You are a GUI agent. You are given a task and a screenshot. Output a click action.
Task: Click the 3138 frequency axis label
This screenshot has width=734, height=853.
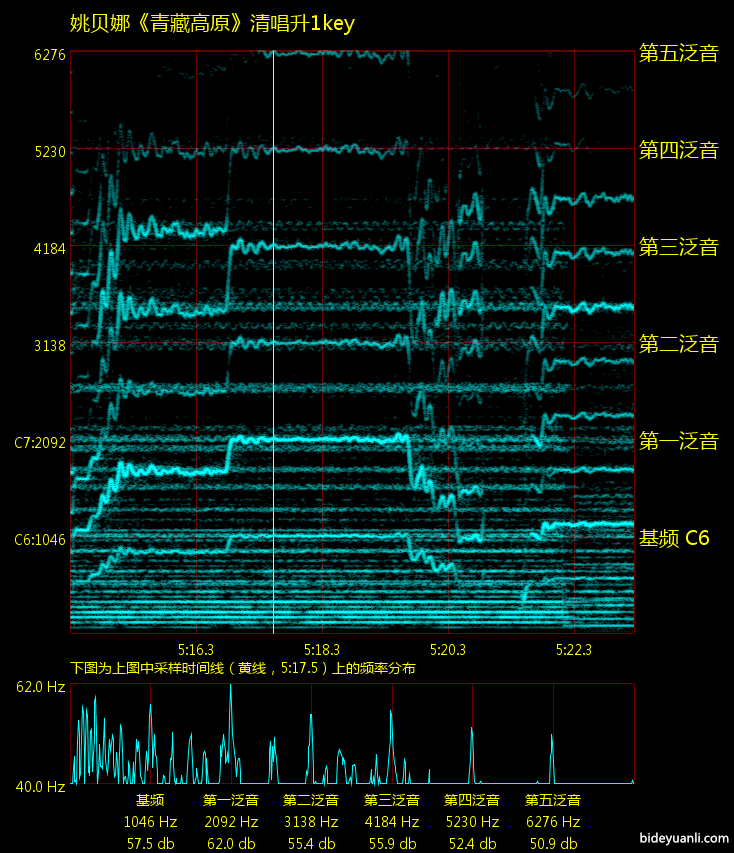[49, 346]
